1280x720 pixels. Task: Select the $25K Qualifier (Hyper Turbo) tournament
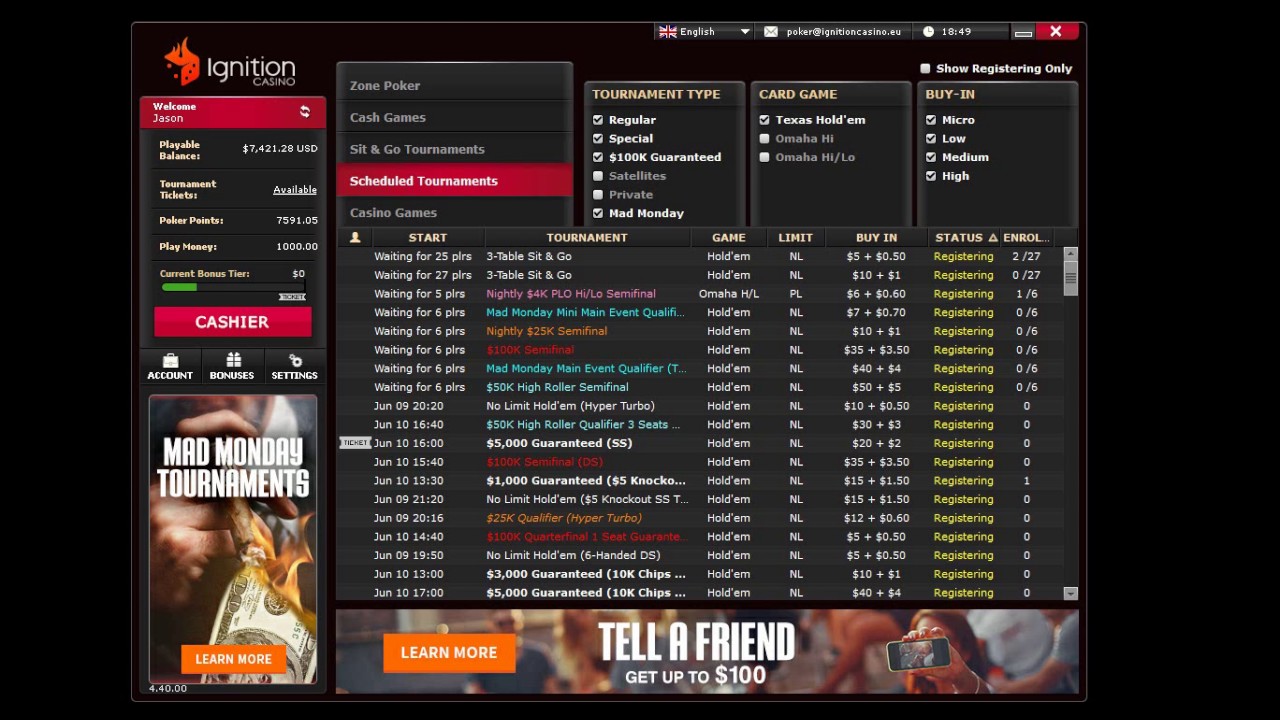pyautogui.click(x=700, y=518)
